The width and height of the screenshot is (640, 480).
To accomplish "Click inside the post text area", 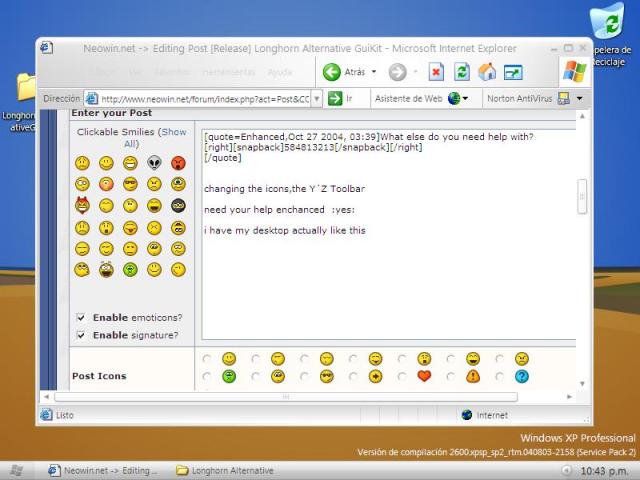I will coord(389,234).
